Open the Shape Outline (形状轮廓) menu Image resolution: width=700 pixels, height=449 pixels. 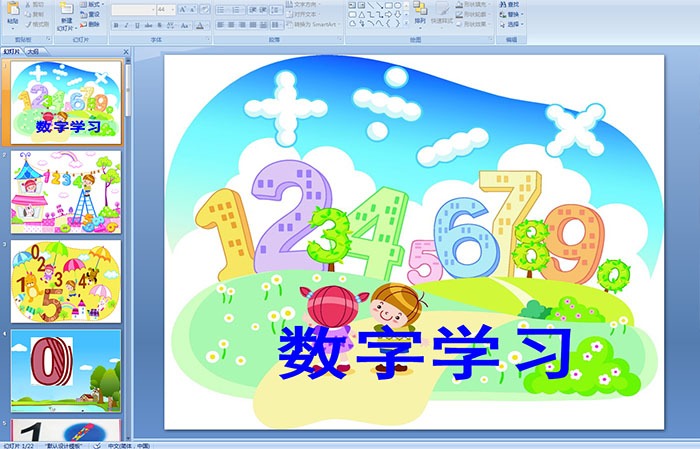[474, 14]
